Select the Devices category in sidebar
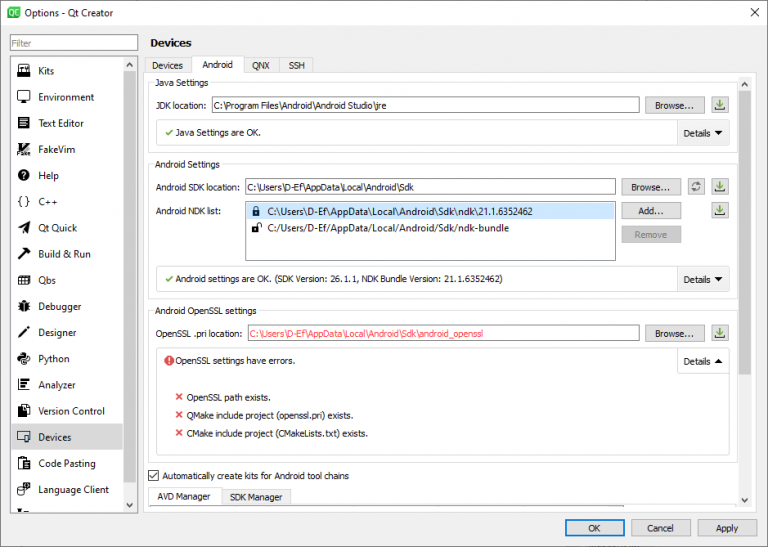The height and width of the screenshot is (547, 768). pyautogui.click(x=67, y=437)
